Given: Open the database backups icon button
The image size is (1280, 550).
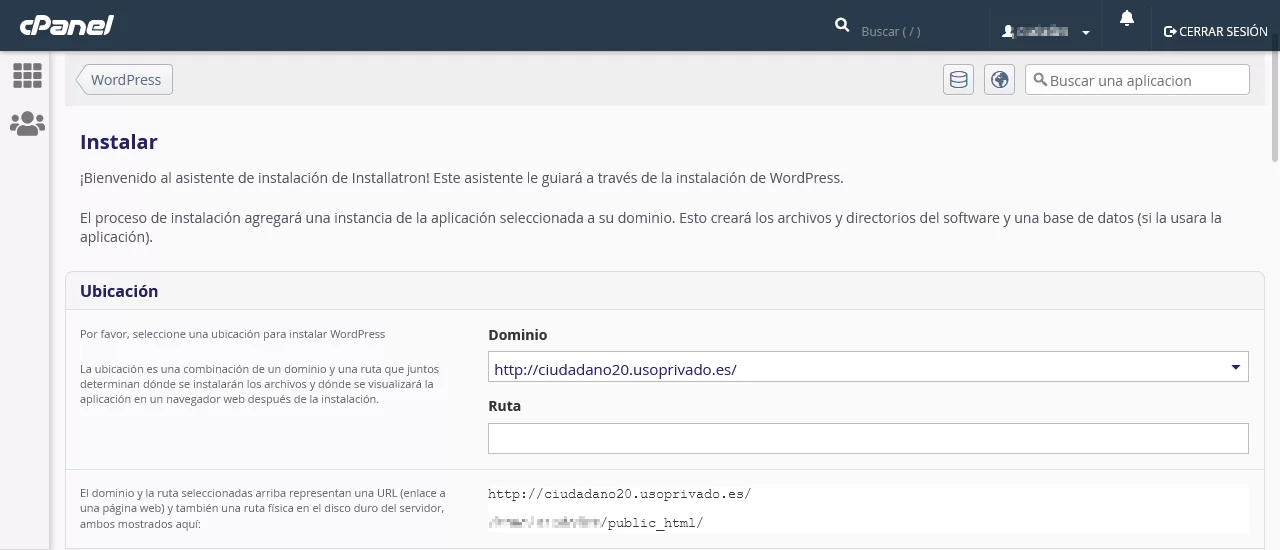Looking at the screenshot, I should click(959, 80).
